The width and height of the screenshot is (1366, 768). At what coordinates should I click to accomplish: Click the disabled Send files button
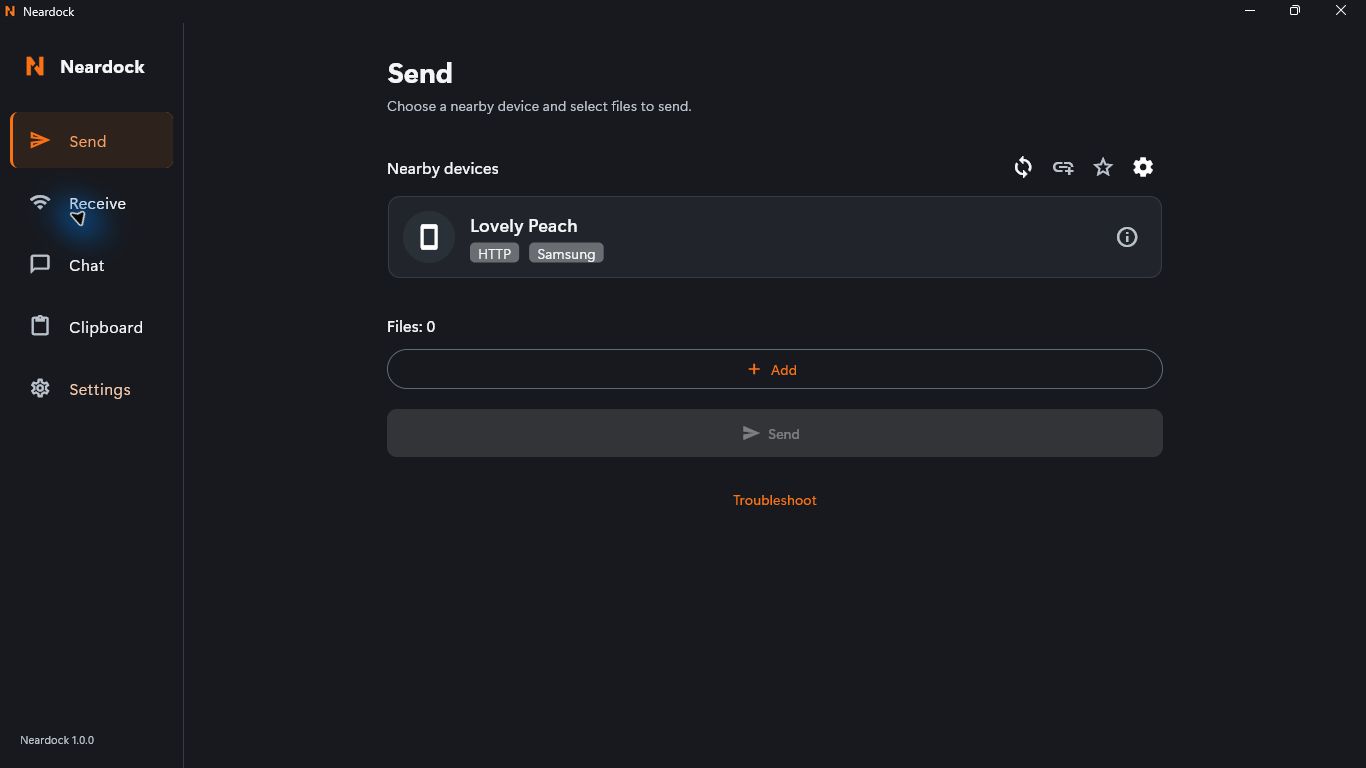pyautogui.click(x=774, y=433)
